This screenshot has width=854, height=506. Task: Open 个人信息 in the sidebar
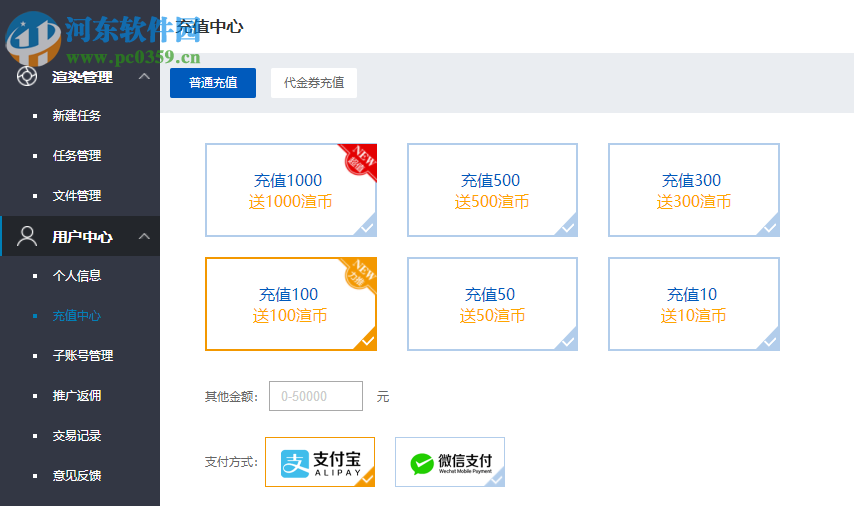click(77, 276)
